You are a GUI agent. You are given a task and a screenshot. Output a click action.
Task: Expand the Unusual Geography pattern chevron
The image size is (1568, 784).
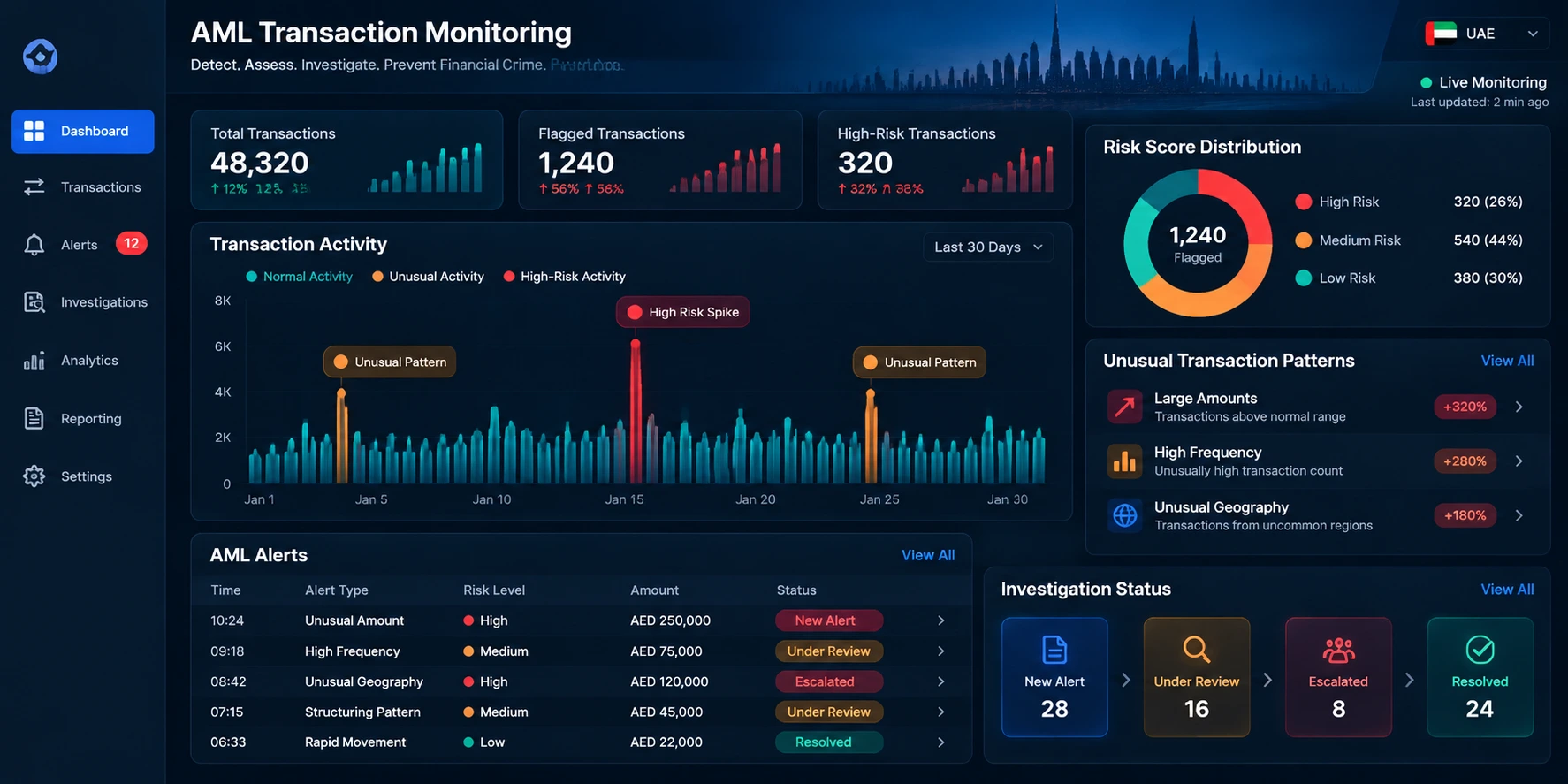(x=1519, y=515)
